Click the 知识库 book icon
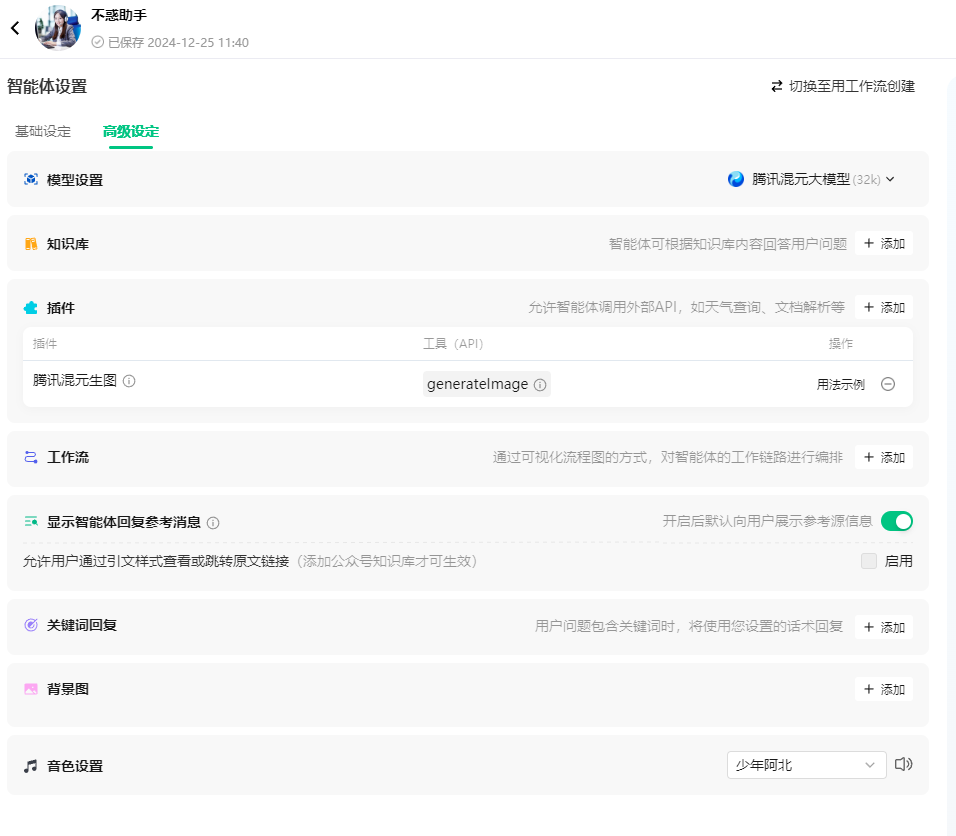Screen dimensions: 956x836 pos(31,244)
